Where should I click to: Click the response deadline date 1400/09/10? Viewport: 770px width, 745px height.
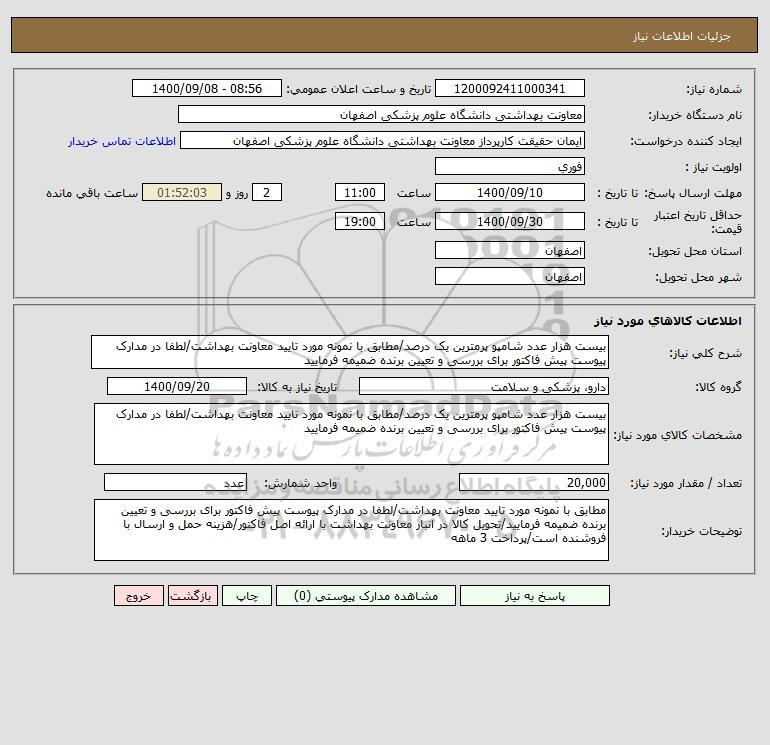(510, 193)
